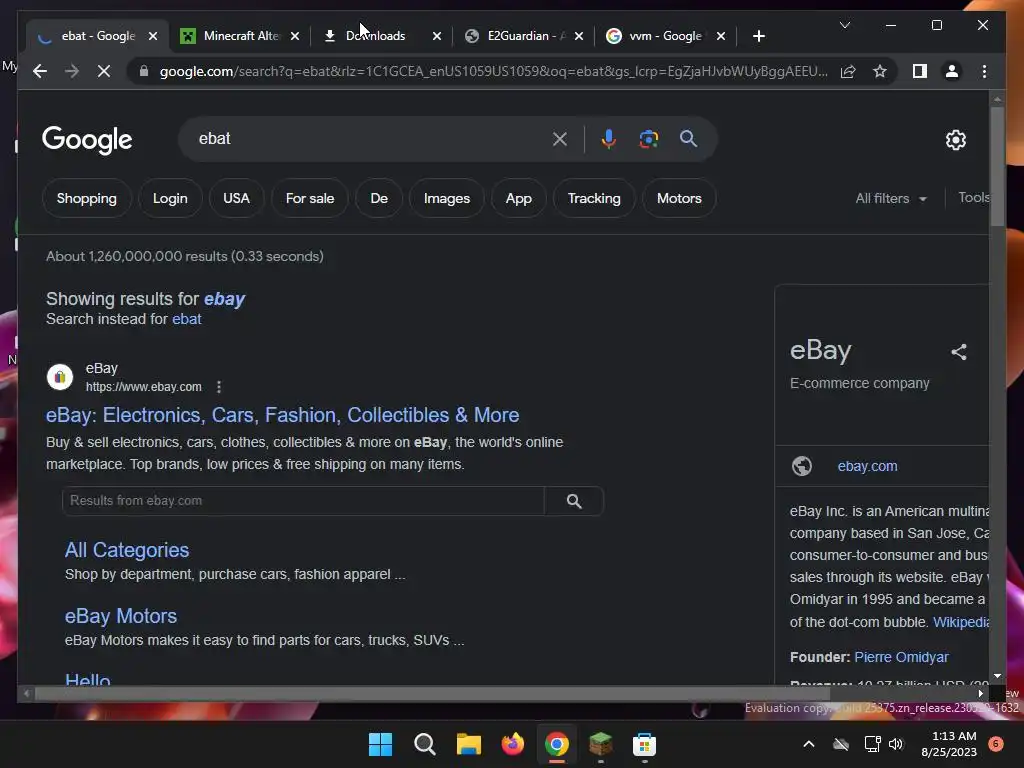Apply the Motors search chip
Viewport: 1024px width, 768px height.
(x=679, y=199)
